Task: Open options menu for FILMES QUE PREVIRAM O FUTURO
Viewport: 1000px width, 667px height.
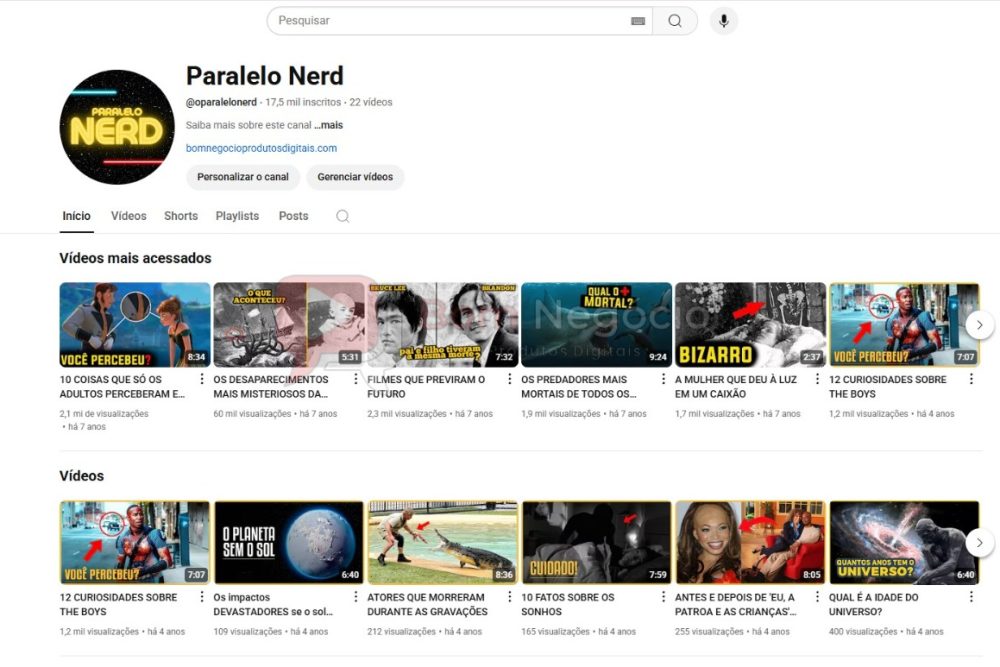Action: pyautogui.click(x=510, y=379)
